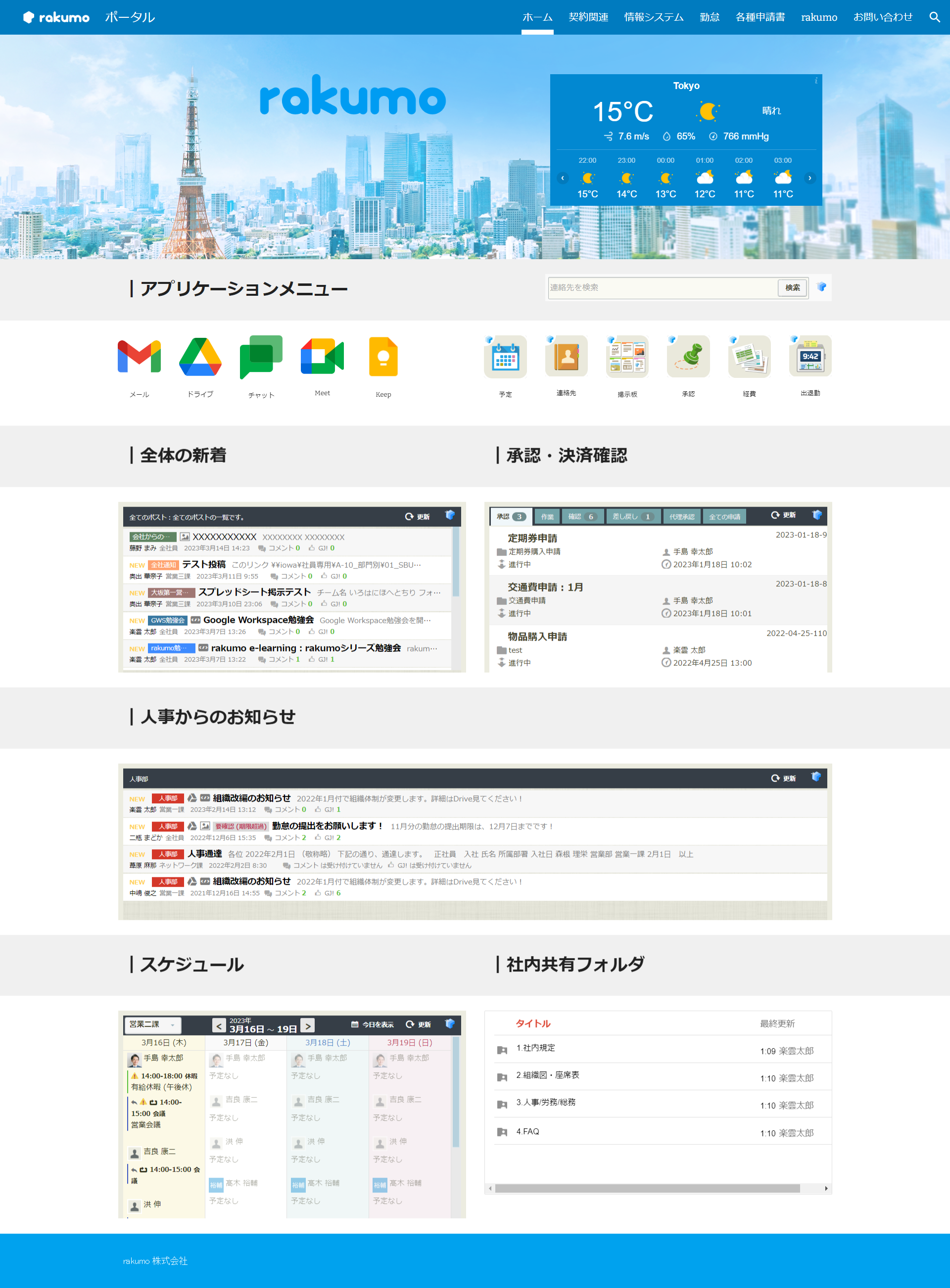The width and height of the screenshot is (950, 1288).
Task: Open the rakumo 予定 calendar icon
Action: [x=506, y=357]
